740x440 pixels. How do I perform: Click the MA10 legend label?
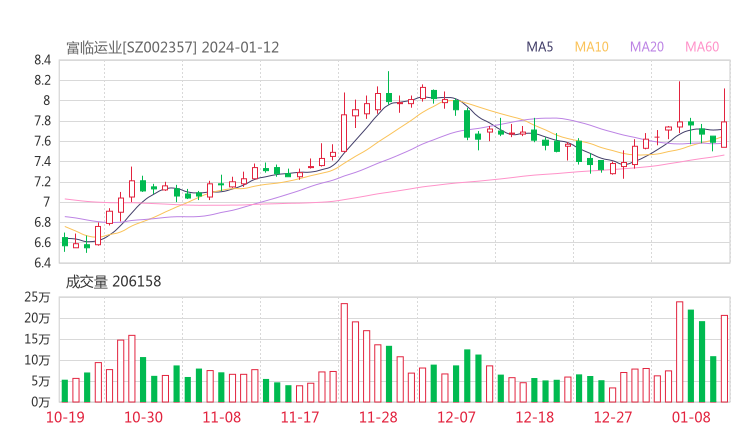click(591, 47)
